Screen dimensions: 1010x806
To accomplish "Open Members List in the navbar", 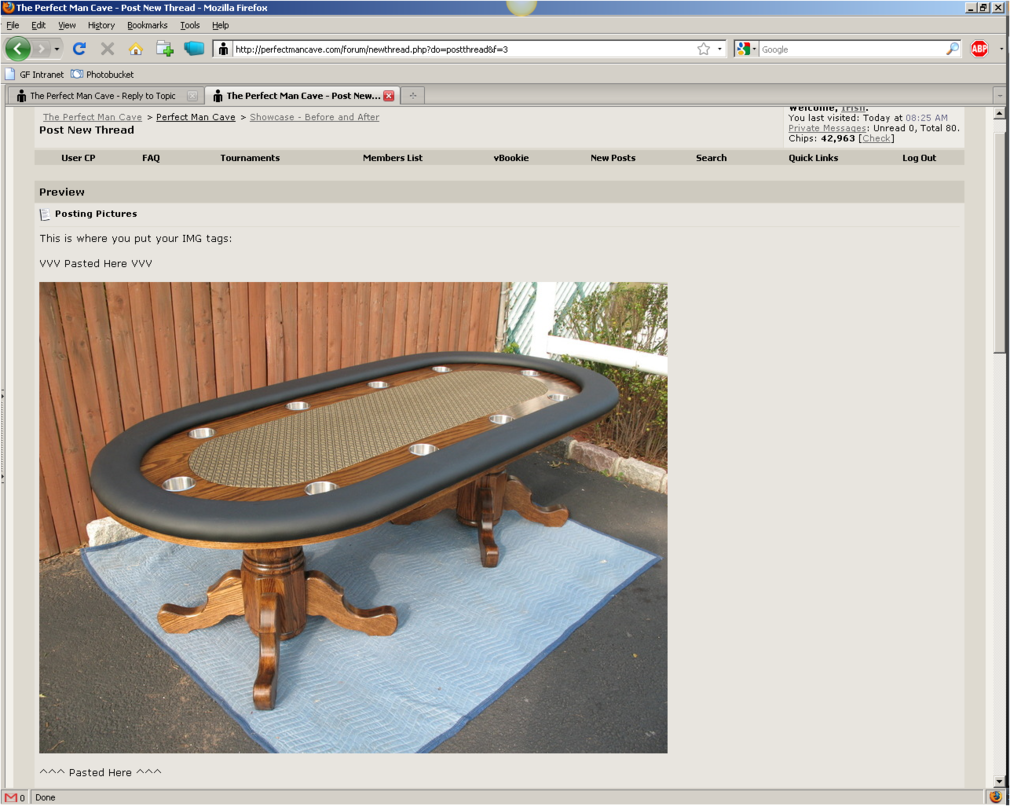I will pos(392,158).
